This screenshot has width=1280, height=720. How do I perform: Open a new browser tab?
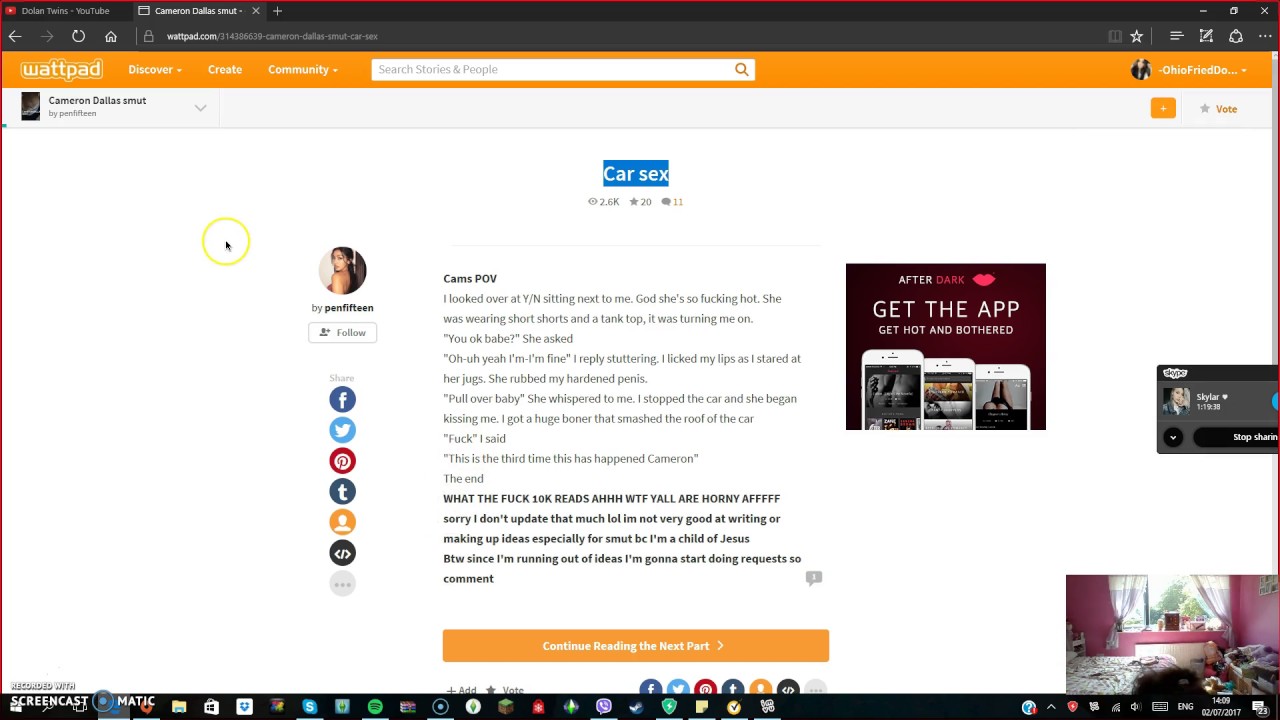[x=277, y=11]
